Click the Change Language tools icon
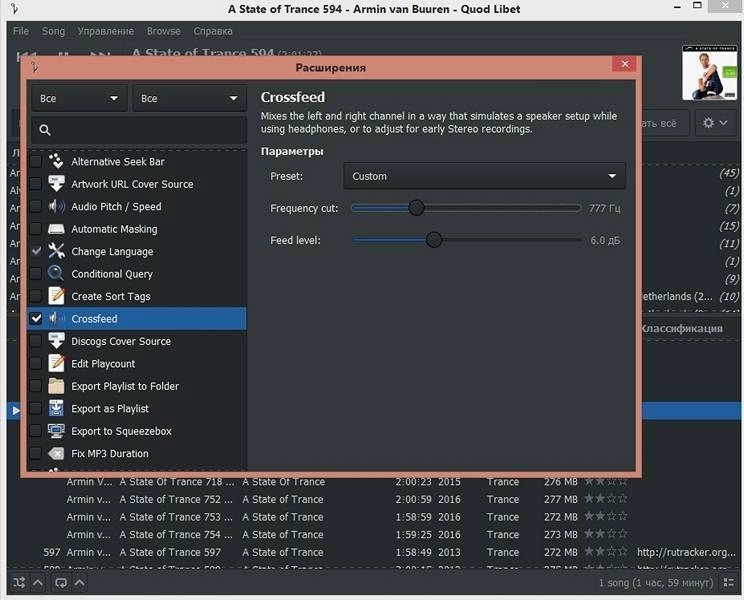The width and height of the screenshot is (744, 600). tap(56, 251)
